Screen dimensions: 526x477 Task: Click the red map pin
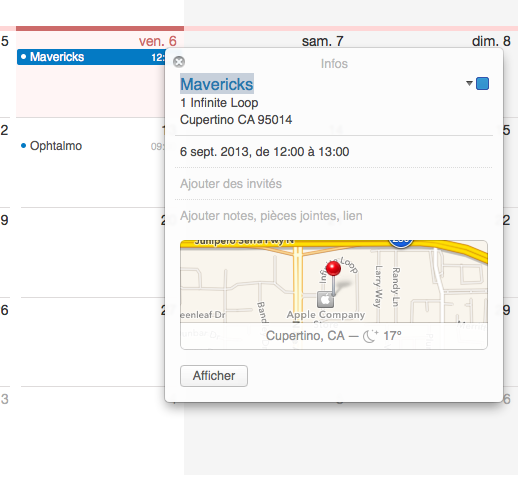(x=333, y=269)
